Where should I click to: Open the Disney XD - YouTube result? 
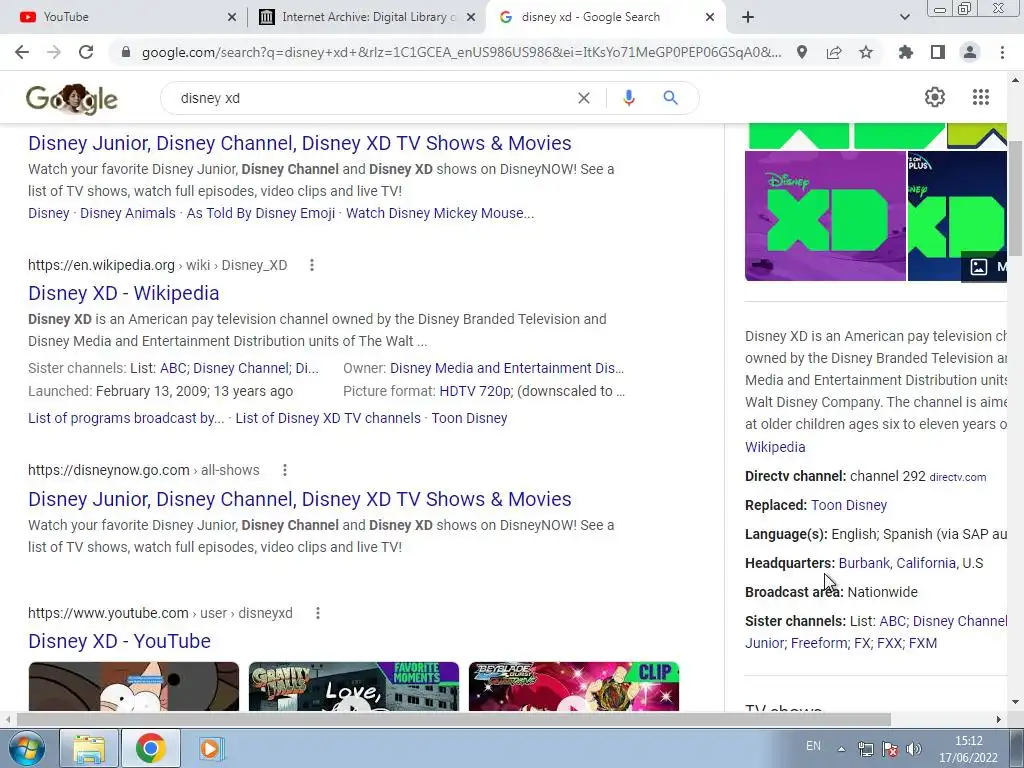120,641
